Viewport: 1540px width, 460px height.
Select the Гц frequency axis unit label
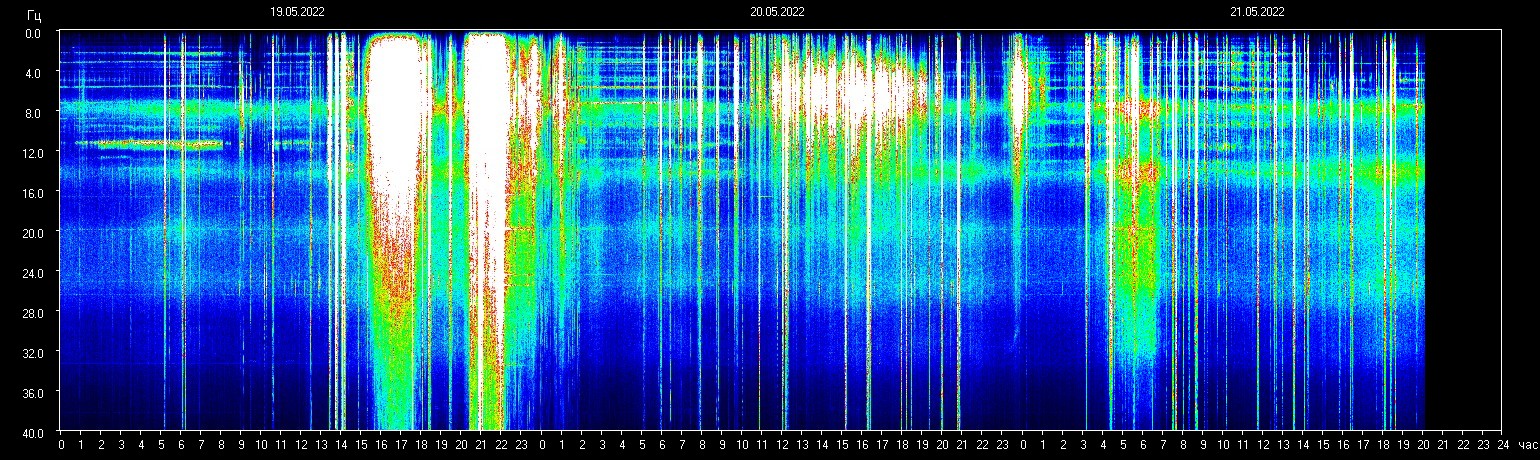34,15
